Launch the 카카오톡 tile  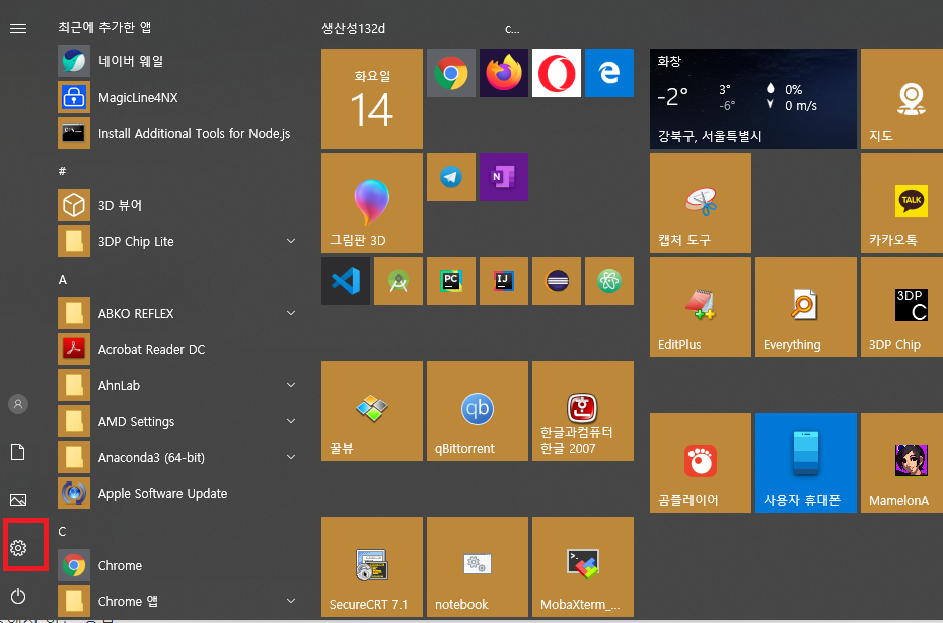coord(902,203)
